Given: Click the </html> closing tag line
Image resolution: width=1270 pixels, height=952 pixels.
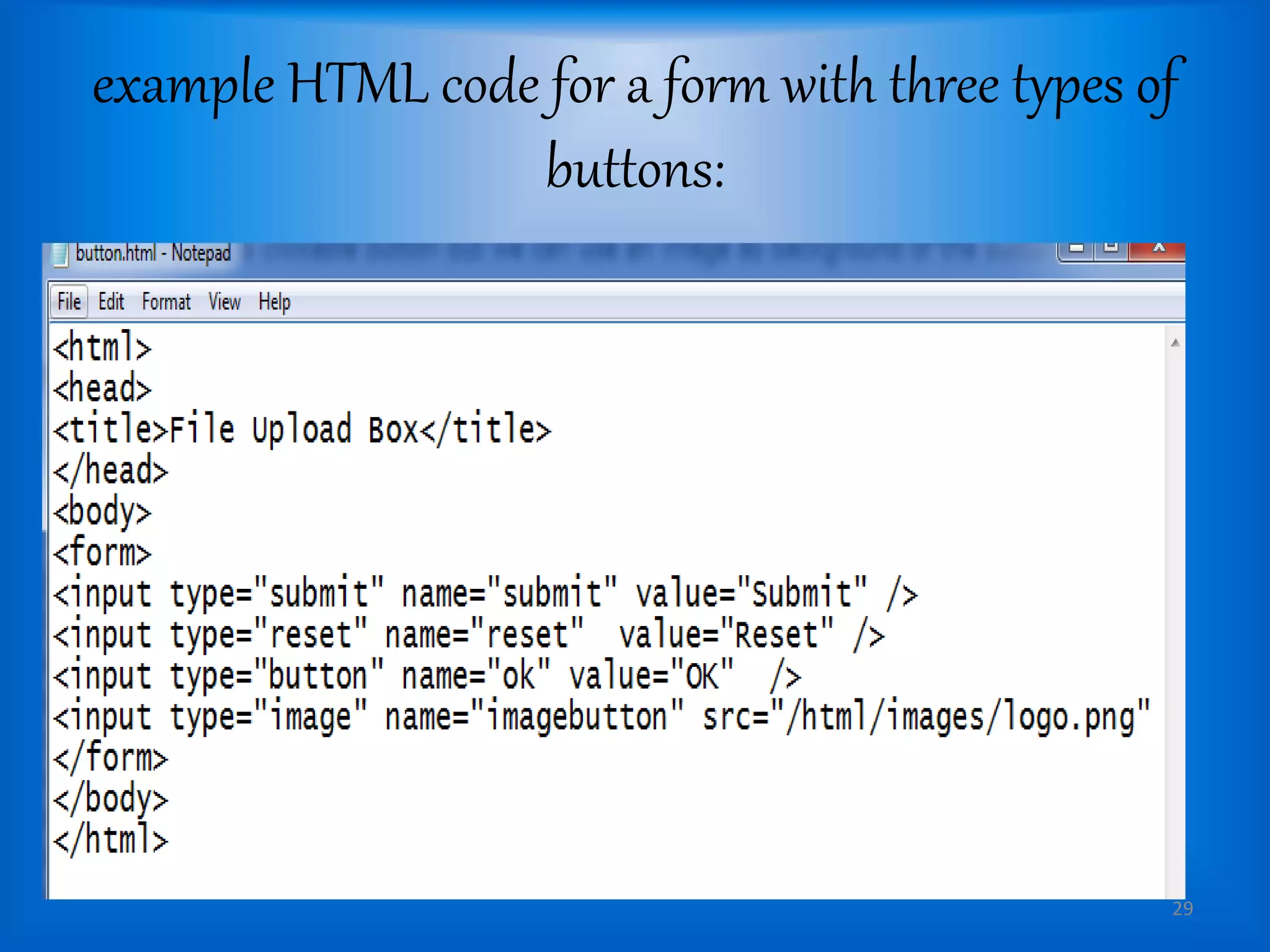Looking at the screenshot, I should coord(111,840).
